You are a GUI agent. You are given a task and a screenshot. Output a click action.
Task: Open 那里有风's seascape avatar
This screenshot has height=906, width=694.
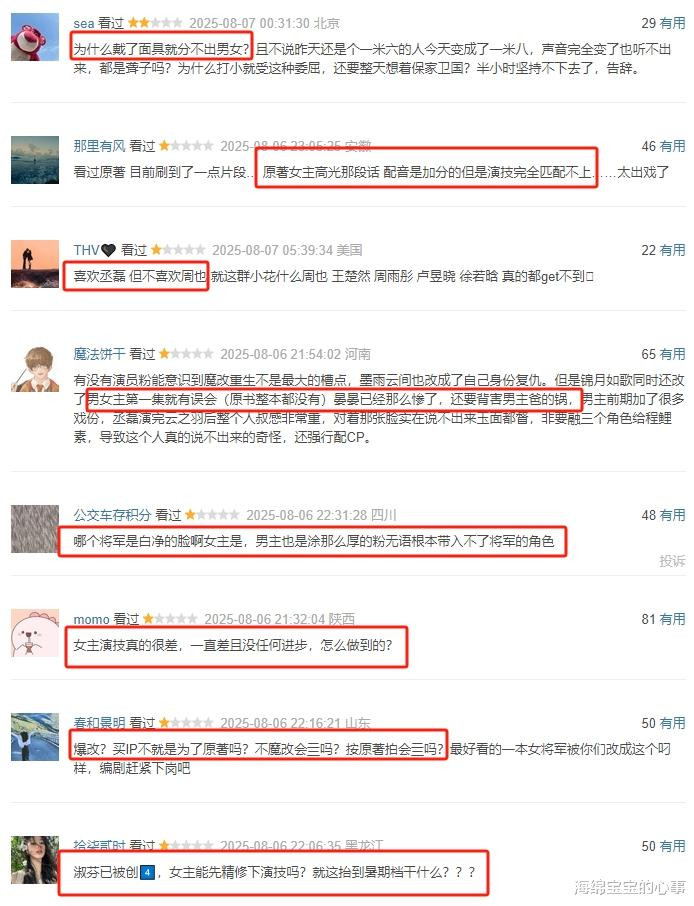click(35, 160)
